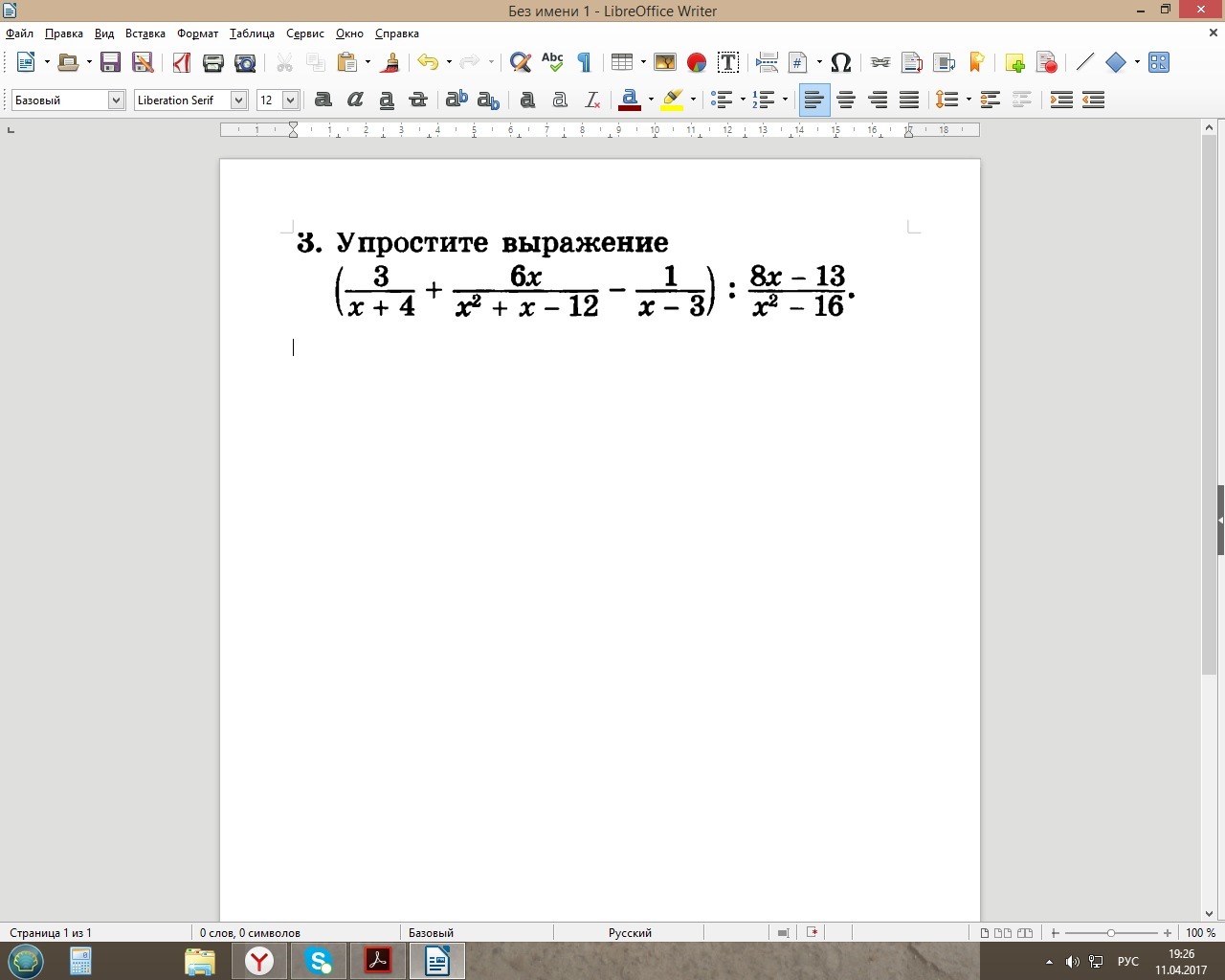Image resolution: width=1225 pixels, height=980 pixels.
Task: Open the Таблица menu
Action: point(252,33)
